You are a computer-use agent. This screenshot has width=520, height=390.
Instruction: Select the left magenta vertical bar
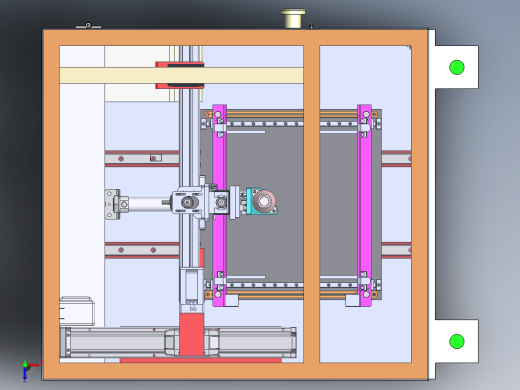(219, 205)
